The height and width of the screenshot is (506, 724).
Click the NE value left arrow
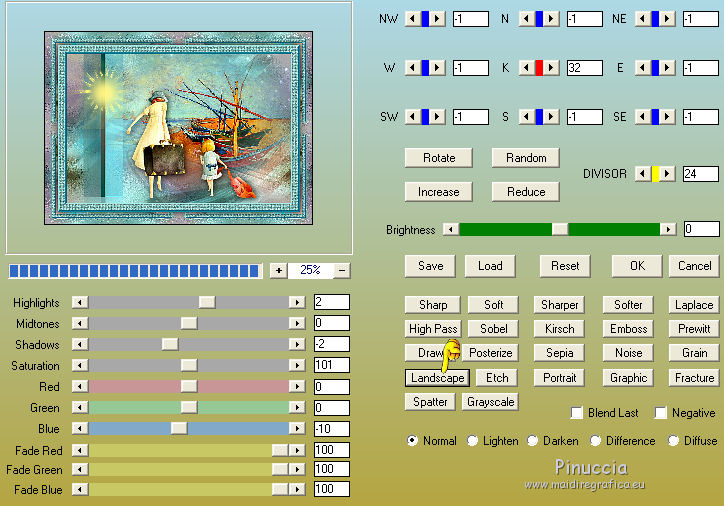[x=642, y=19]
